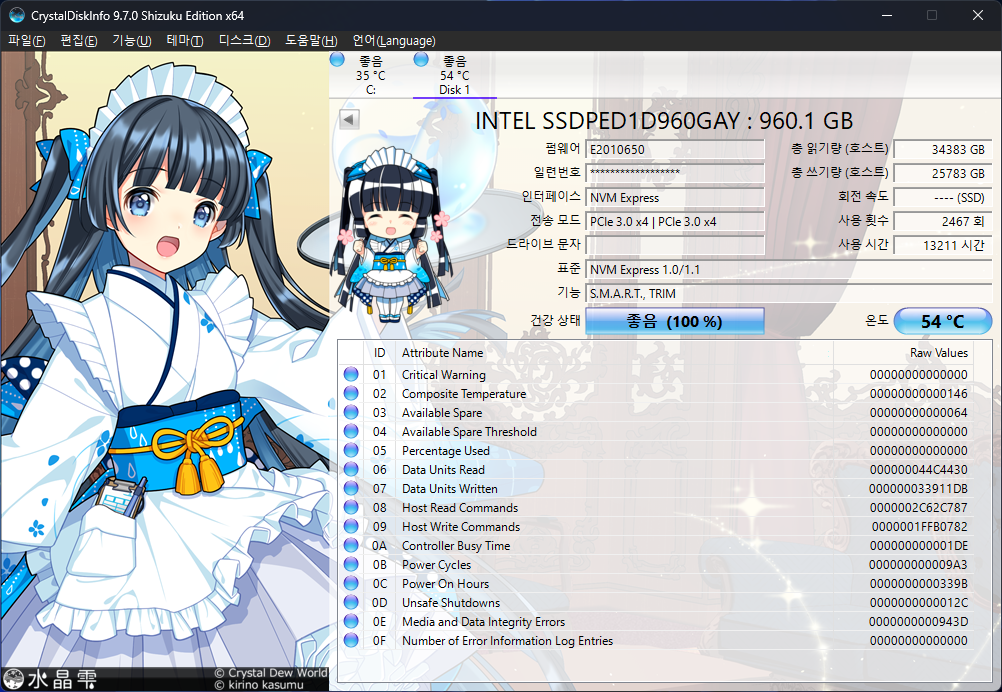Click rotation speed value ---- (SSD)
This screenshot has width=1002, height=692.
coord(943,197)
